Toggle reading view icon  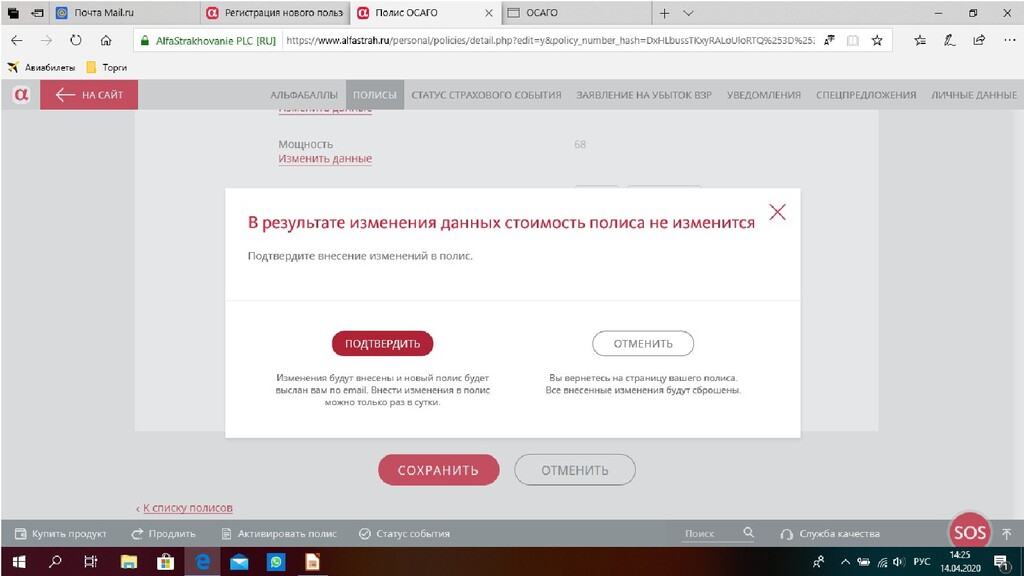[853, 40]
